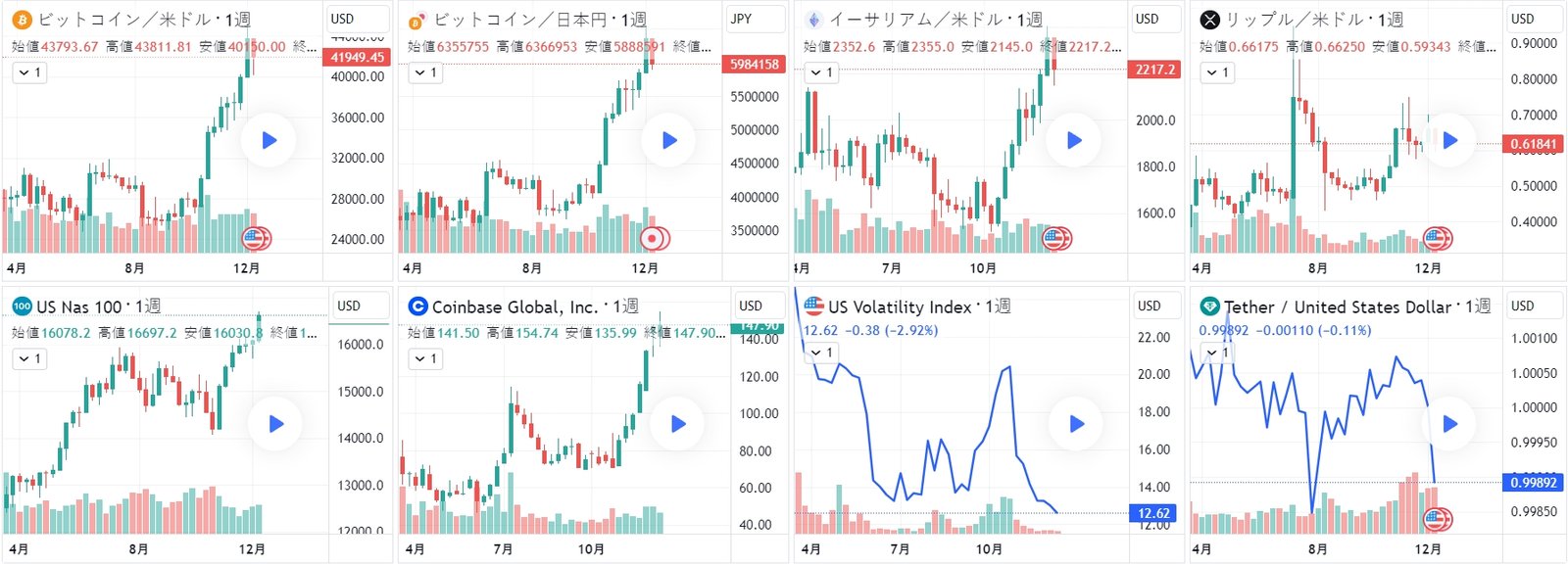
Task: Play the US Volatility Index chart
Action: coord(1076,424)
